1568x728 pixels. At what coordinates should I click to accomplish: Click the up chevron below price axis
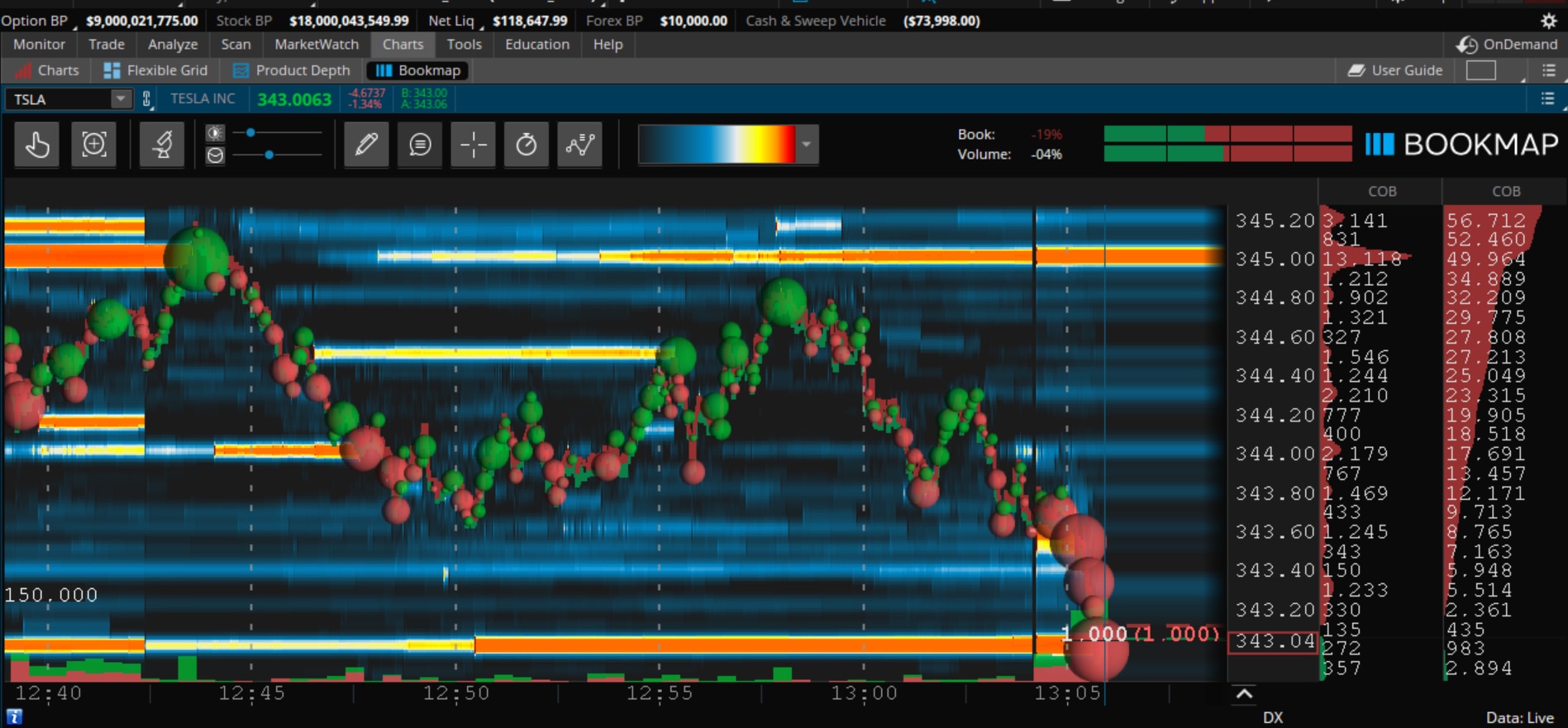(1244, 694)
